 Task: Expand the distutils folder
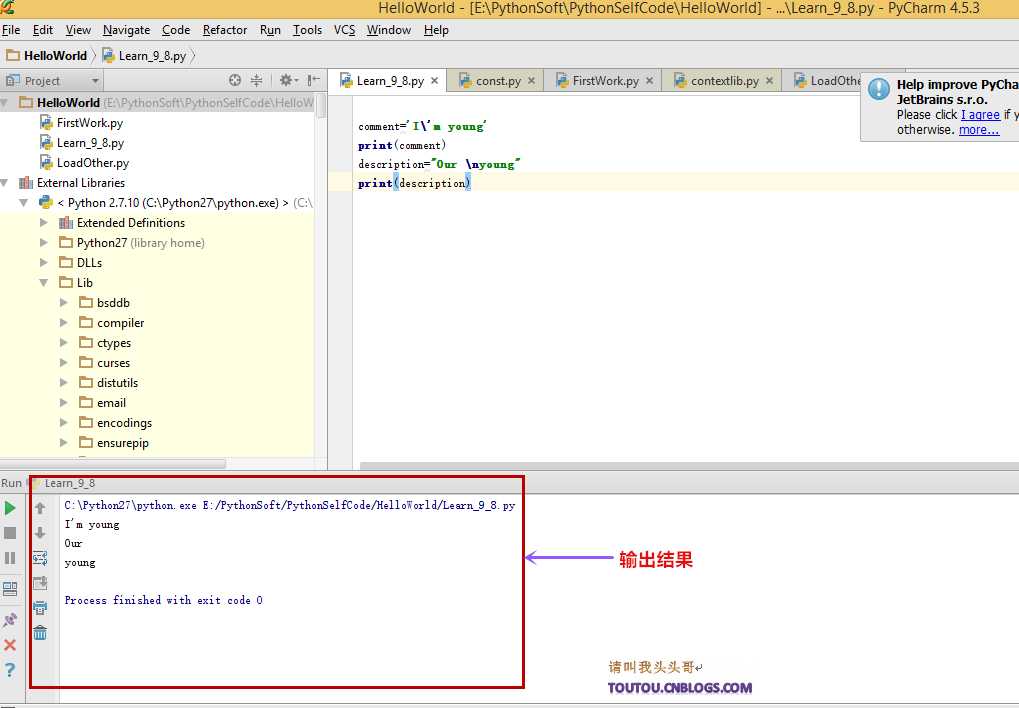click(64, 382)
